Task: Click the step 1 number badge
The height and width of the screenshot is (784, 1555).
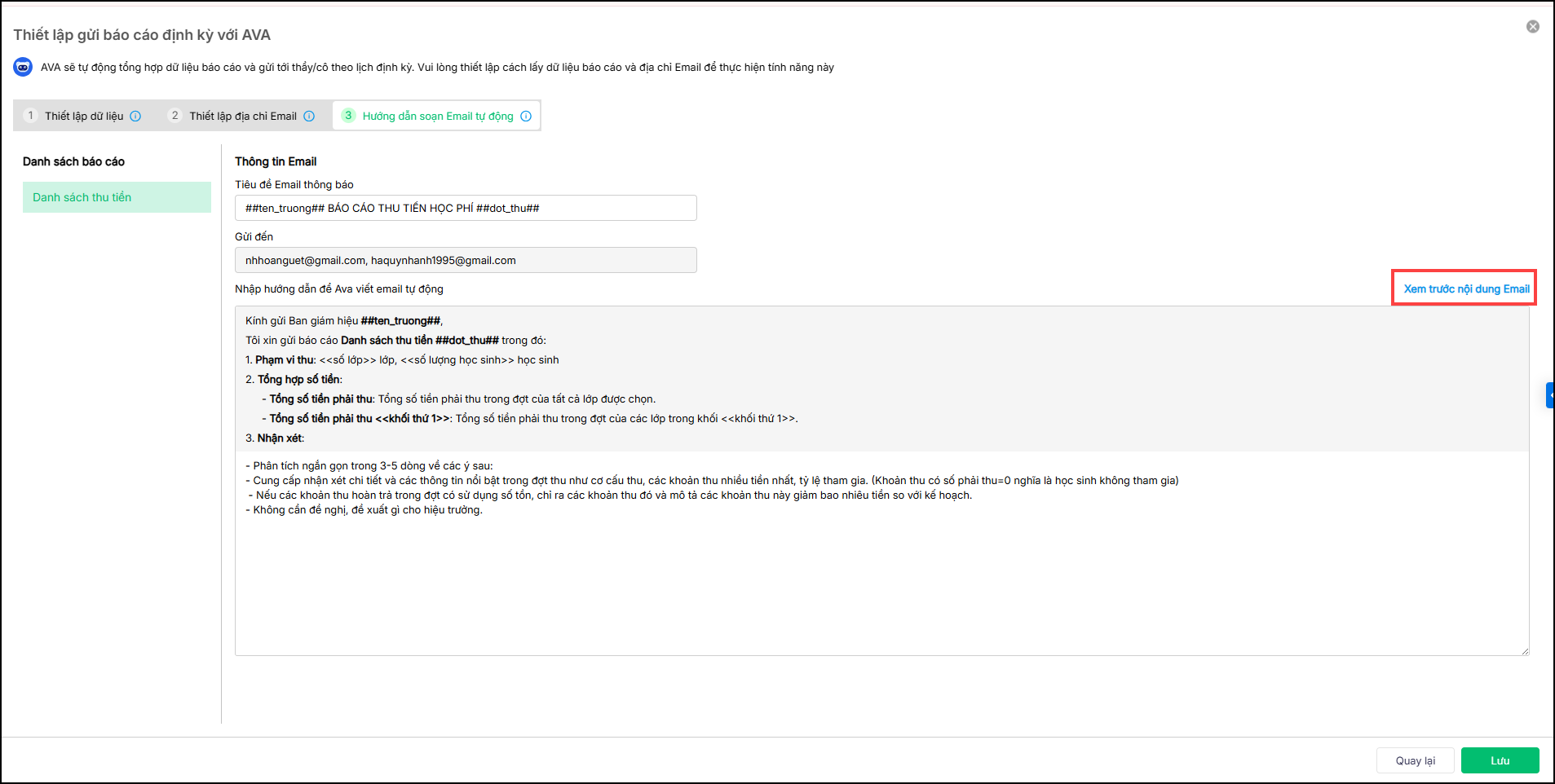Action: (31, 116)
